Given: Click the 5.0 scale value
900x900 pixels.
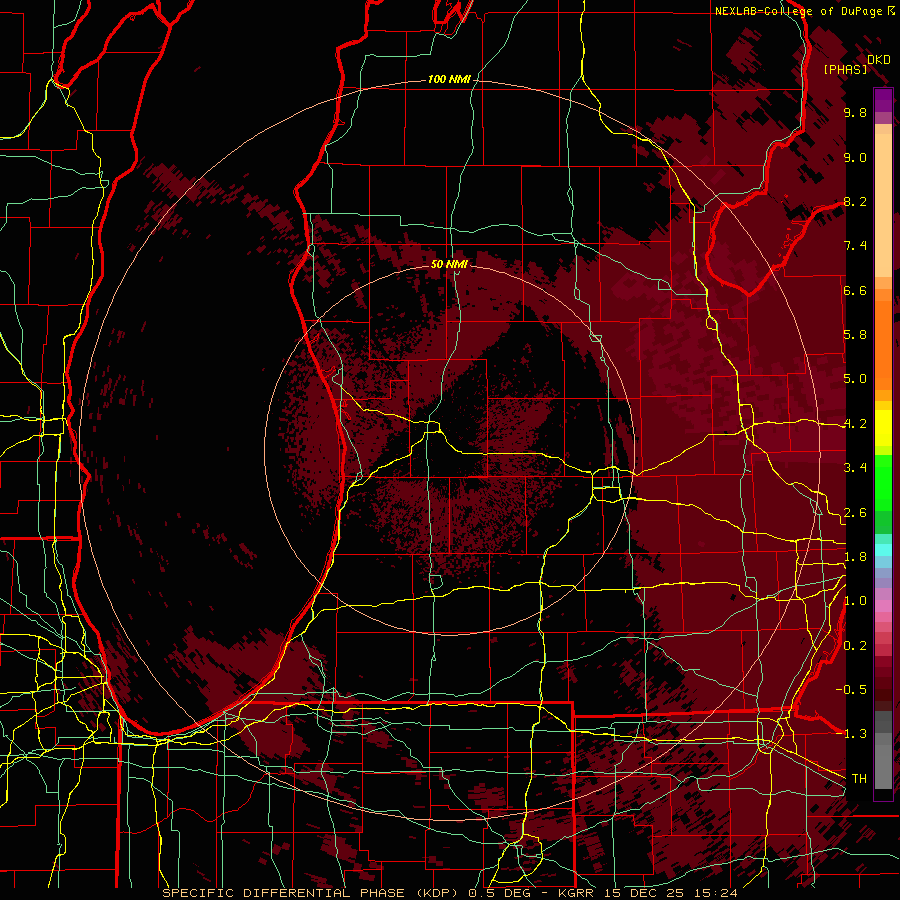Looking at the screenshot, I should pos(855,379).
